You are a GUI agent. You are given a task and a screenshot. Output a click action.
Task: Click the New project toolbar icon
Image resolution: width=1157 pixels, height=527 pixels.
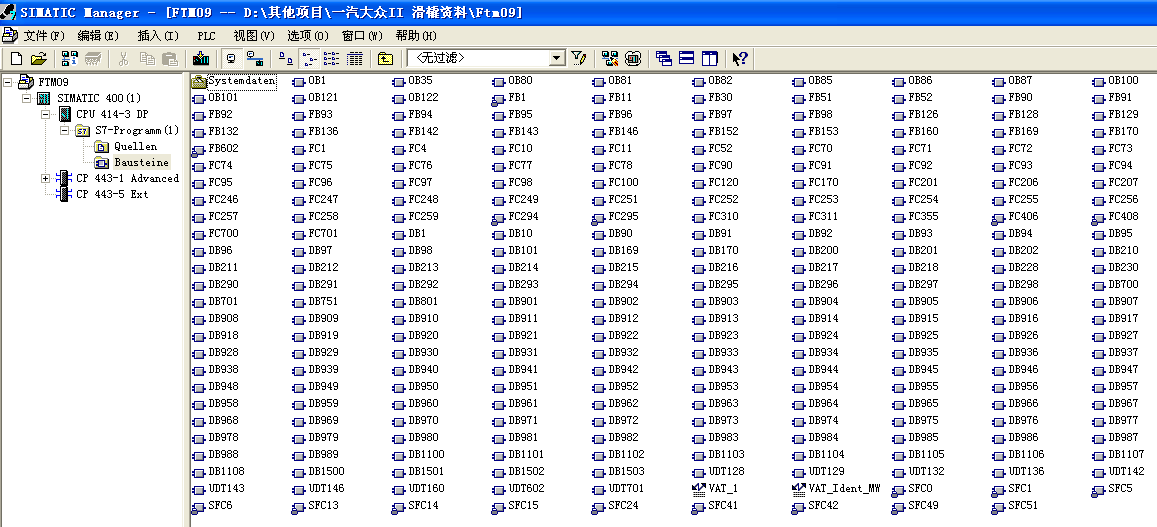(x=15, y=59)
